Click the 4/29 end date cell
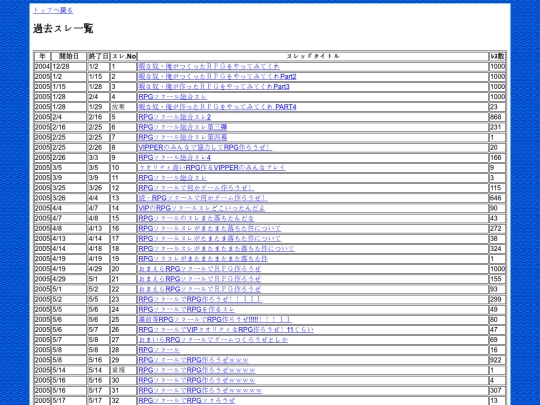Image resolution: width=540 pixels, height=405 pixels. pyautogui.click(x=98, y=269)
